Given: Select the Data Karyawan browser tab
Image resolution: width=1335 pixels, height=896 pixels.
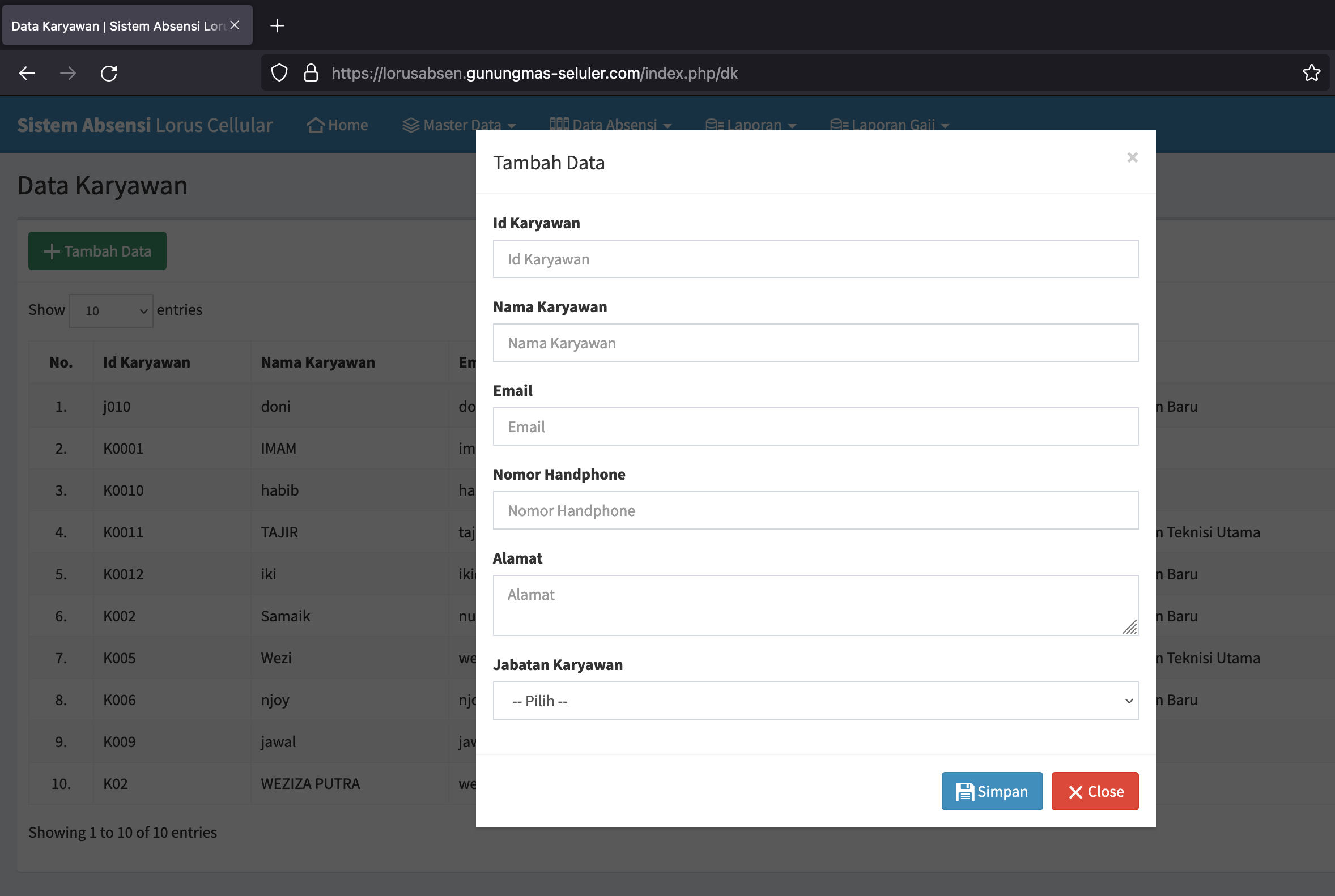Looking at the screenshot, I should click(127, 25).
